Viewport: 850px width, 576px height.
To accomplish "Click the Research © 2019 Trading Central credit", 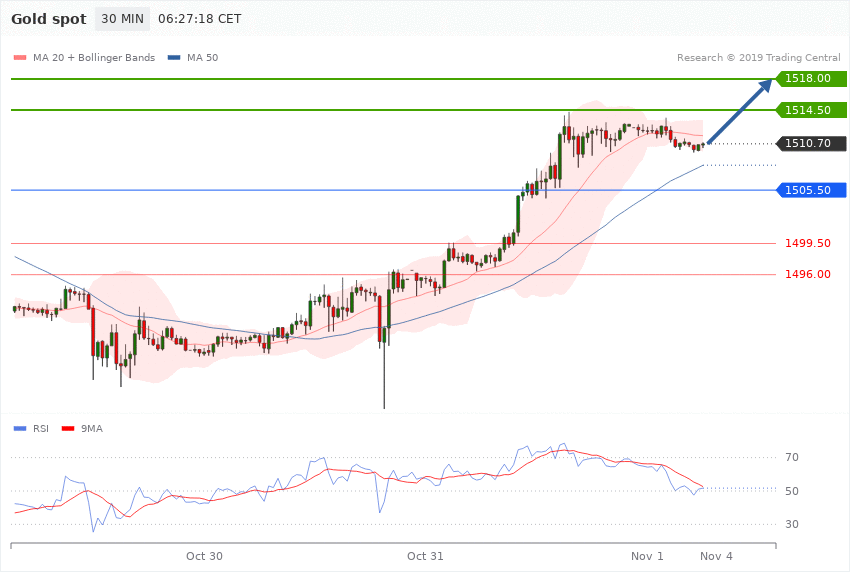I will pos(758,57).
